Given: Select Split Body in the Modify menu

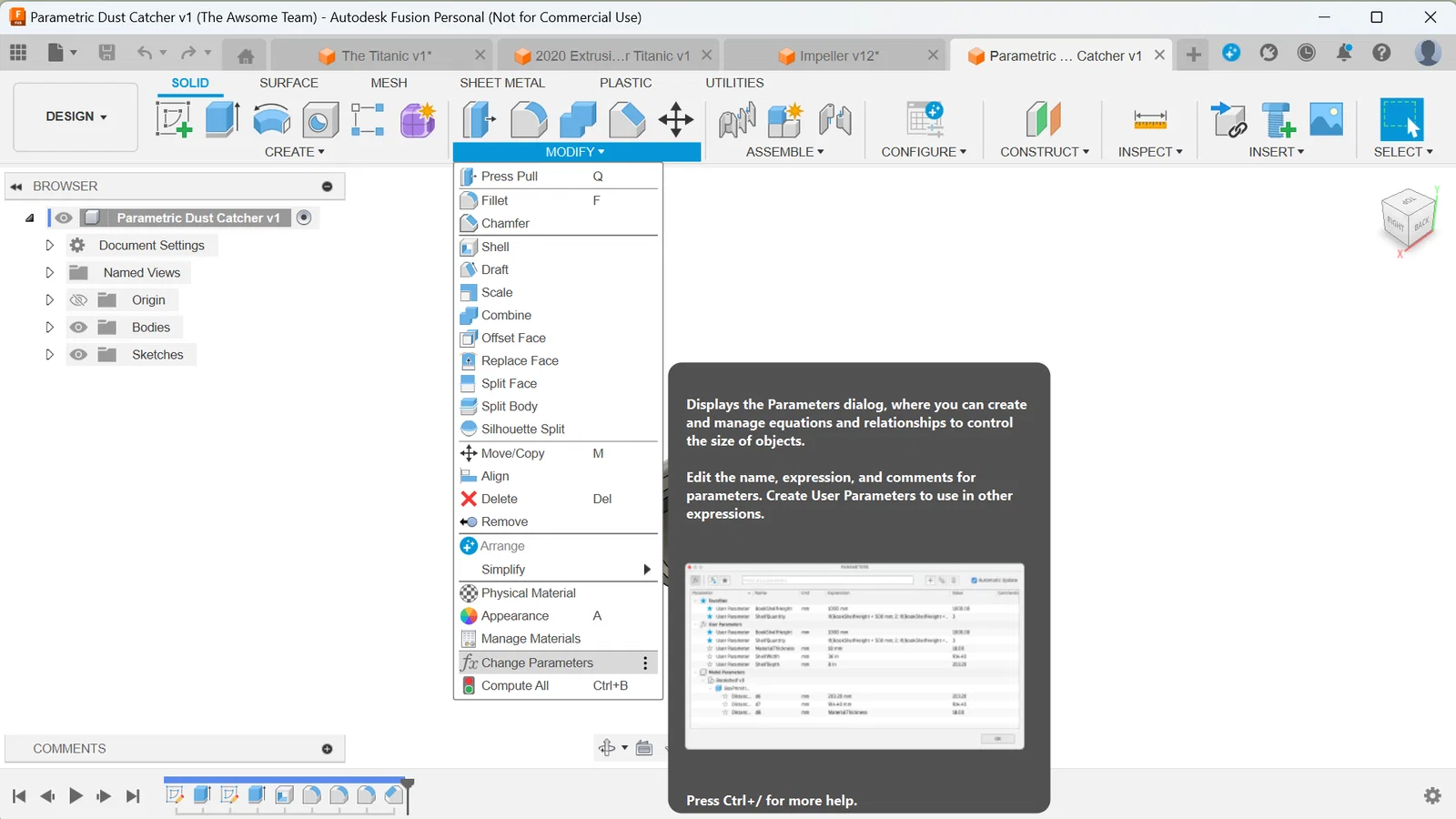Looking at the screenshot, I should pos(558,406).
